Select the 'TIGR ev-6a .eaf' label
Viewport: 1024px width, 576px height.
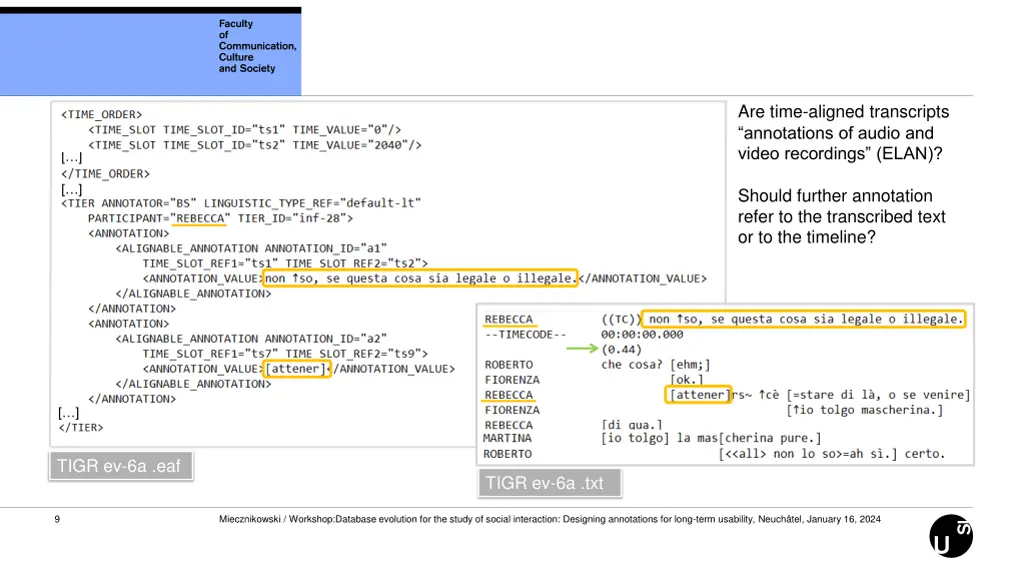click(x=121, y=466)
